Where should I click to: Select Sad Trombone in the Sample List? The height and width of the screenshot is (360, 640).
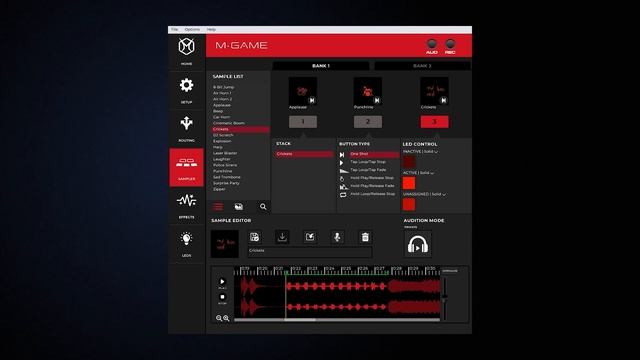point(227,177)
